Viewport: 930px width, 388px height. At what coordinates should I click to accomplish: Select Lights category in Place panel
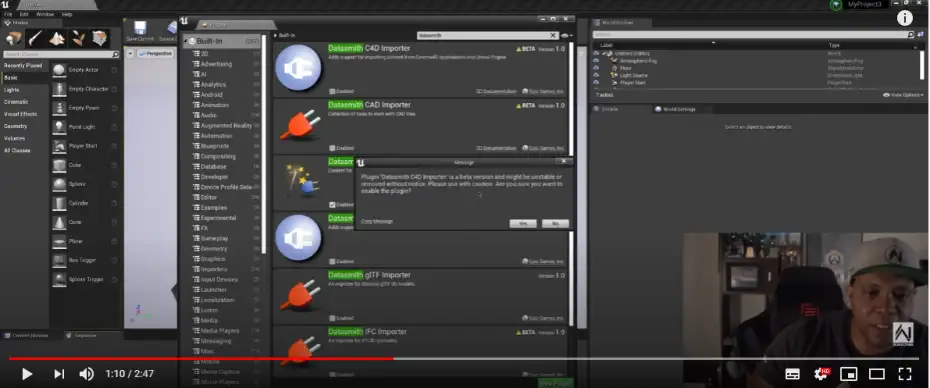(11, 90)
